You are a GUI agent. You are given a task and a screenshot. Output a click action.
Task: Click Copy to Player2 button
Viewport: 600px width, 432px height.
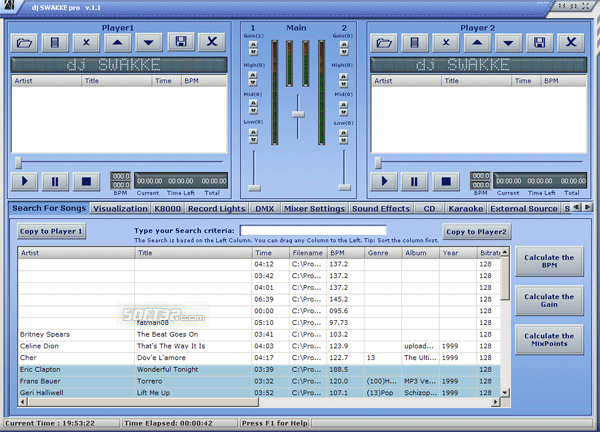point(476,231)
